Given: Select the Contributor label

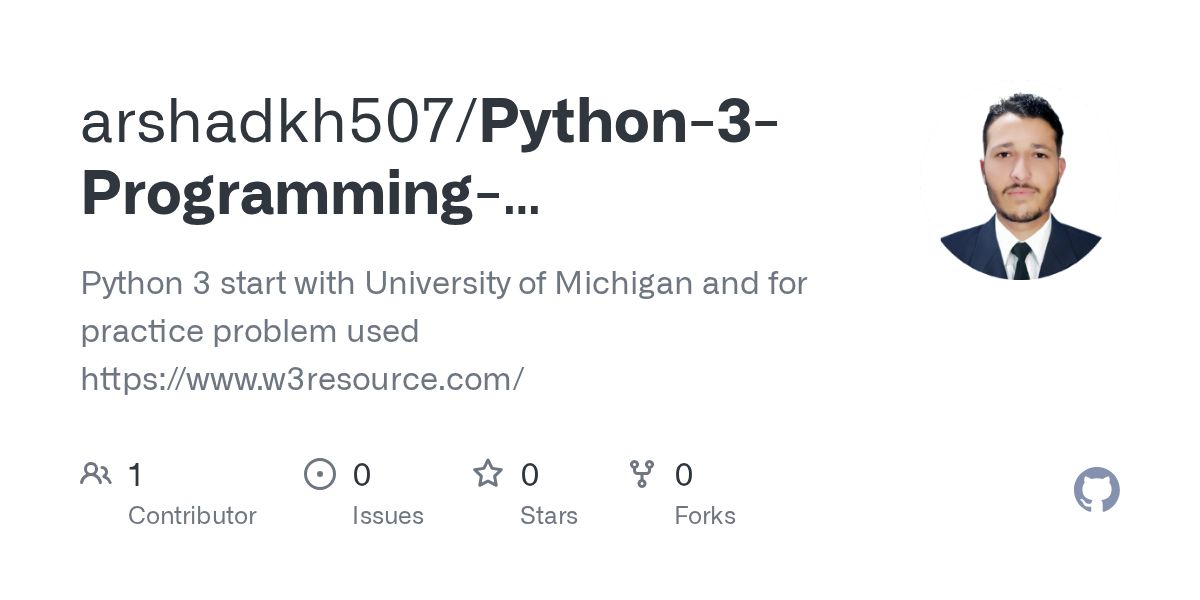Looking at the screenshot, I should [x=192, y=516].
